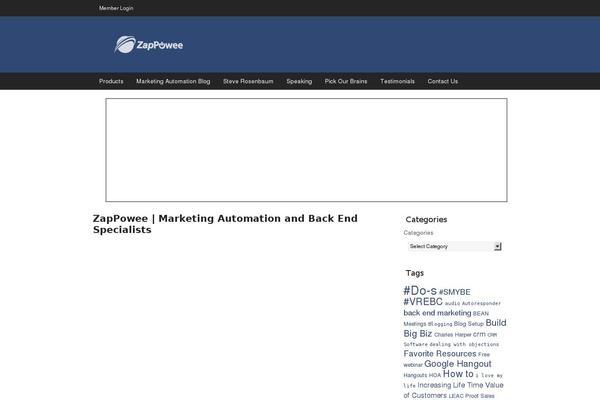Click the Free webinar tag

click(447, 360)
